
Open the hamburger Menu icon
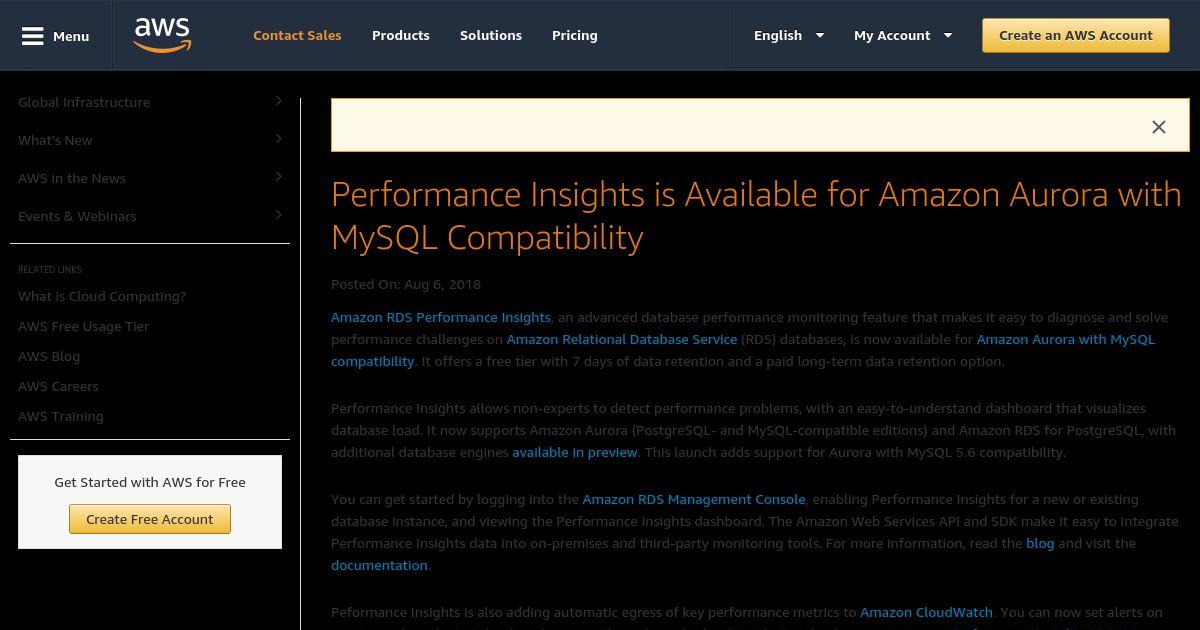(33, 36)
